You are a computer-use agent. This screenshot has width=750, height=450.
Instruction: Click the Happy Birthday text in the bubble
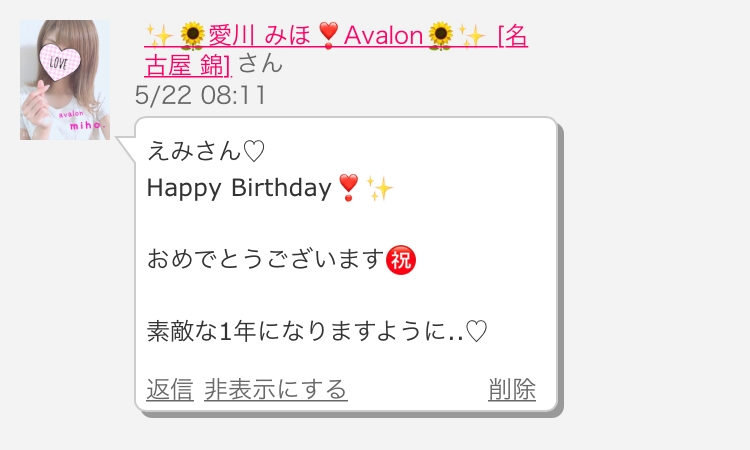[x=239, y=188]
